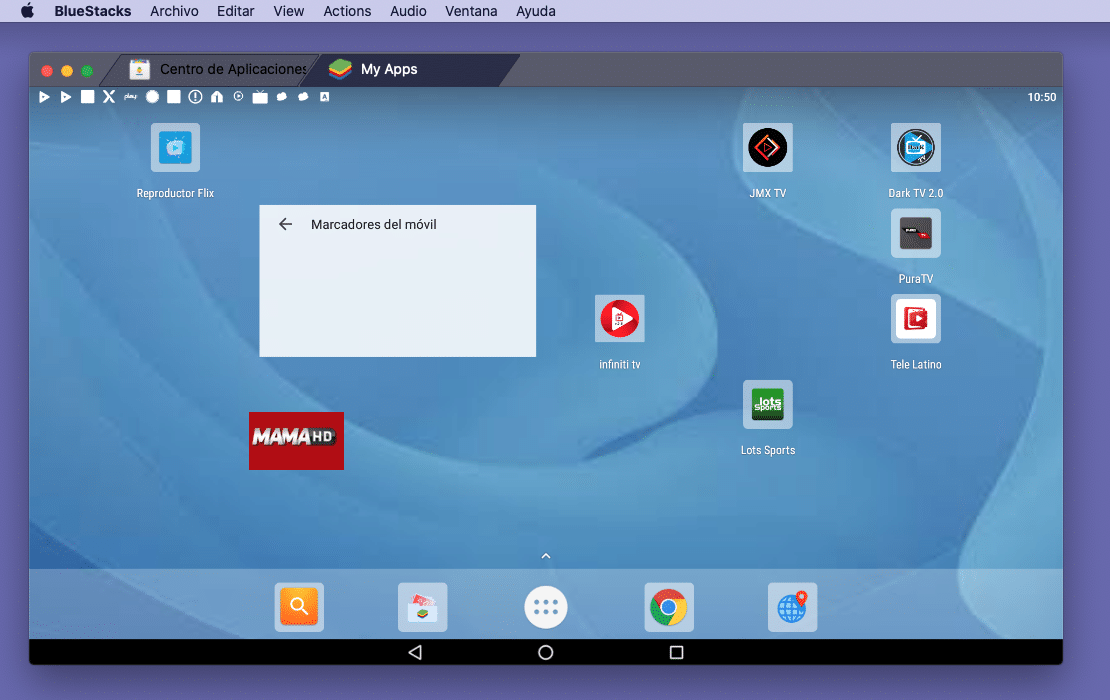
Task: Start the Tele Latino app
Action: (x=915, y=318)
